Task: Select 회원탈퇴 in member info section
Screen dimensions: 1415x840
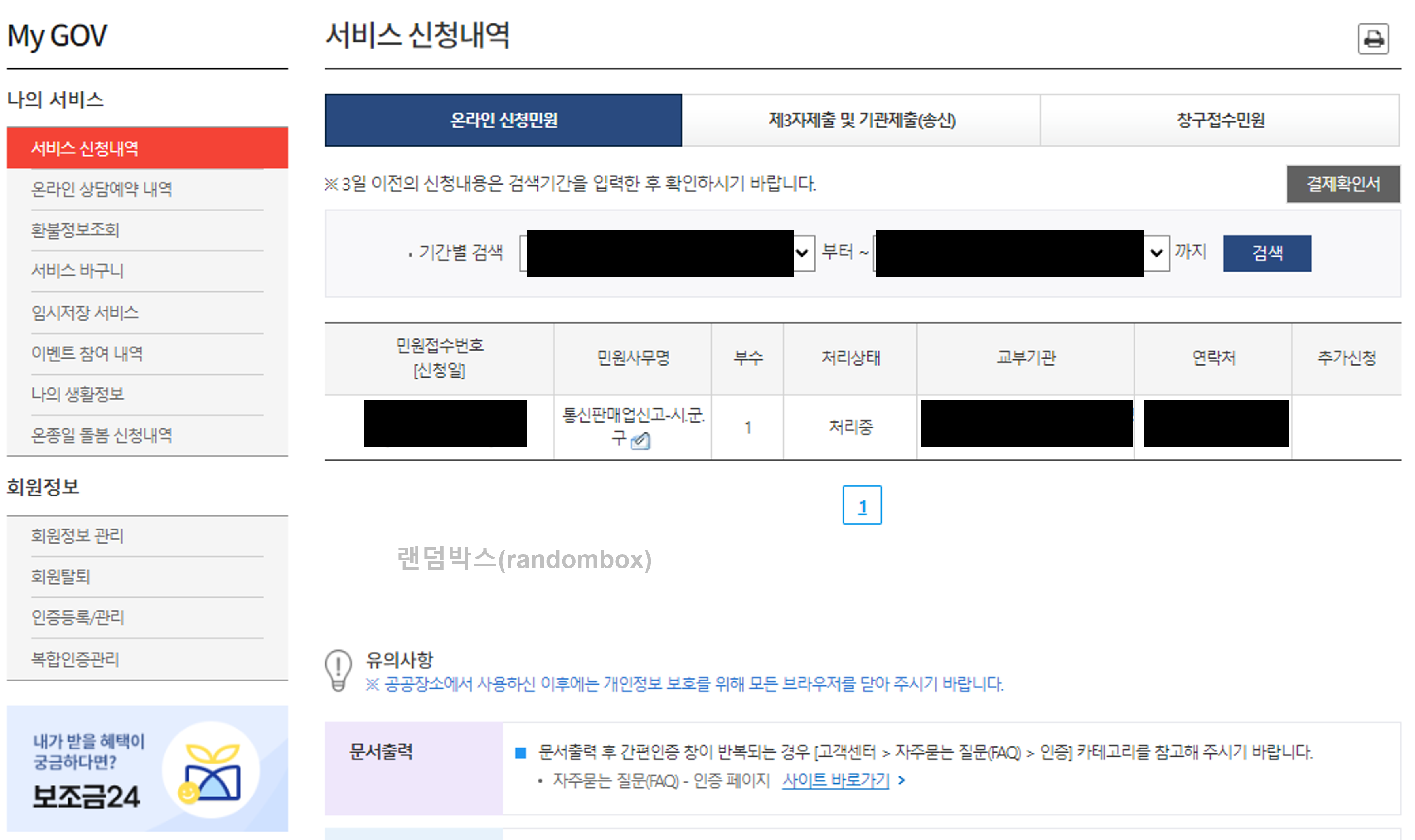Action: (x=60, y=577)
